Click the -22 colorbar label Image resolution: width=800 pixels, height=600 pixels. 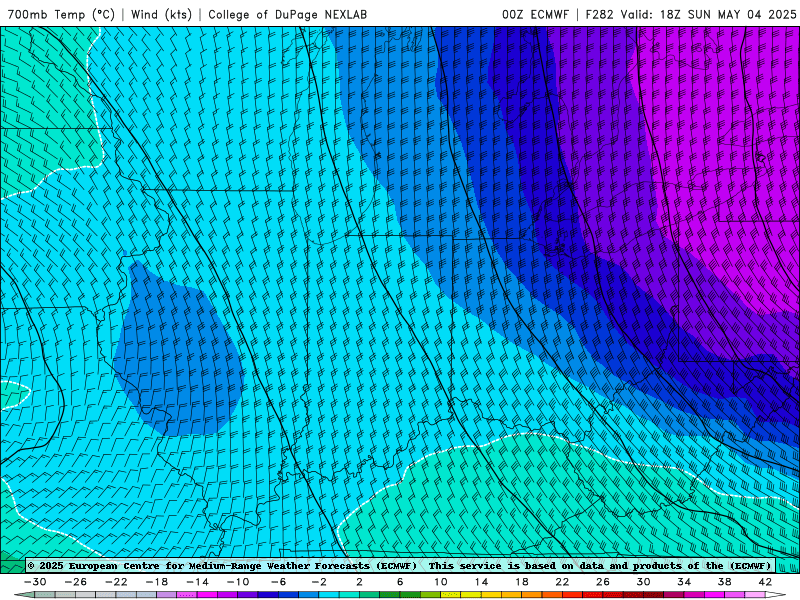tap(116, 582)
